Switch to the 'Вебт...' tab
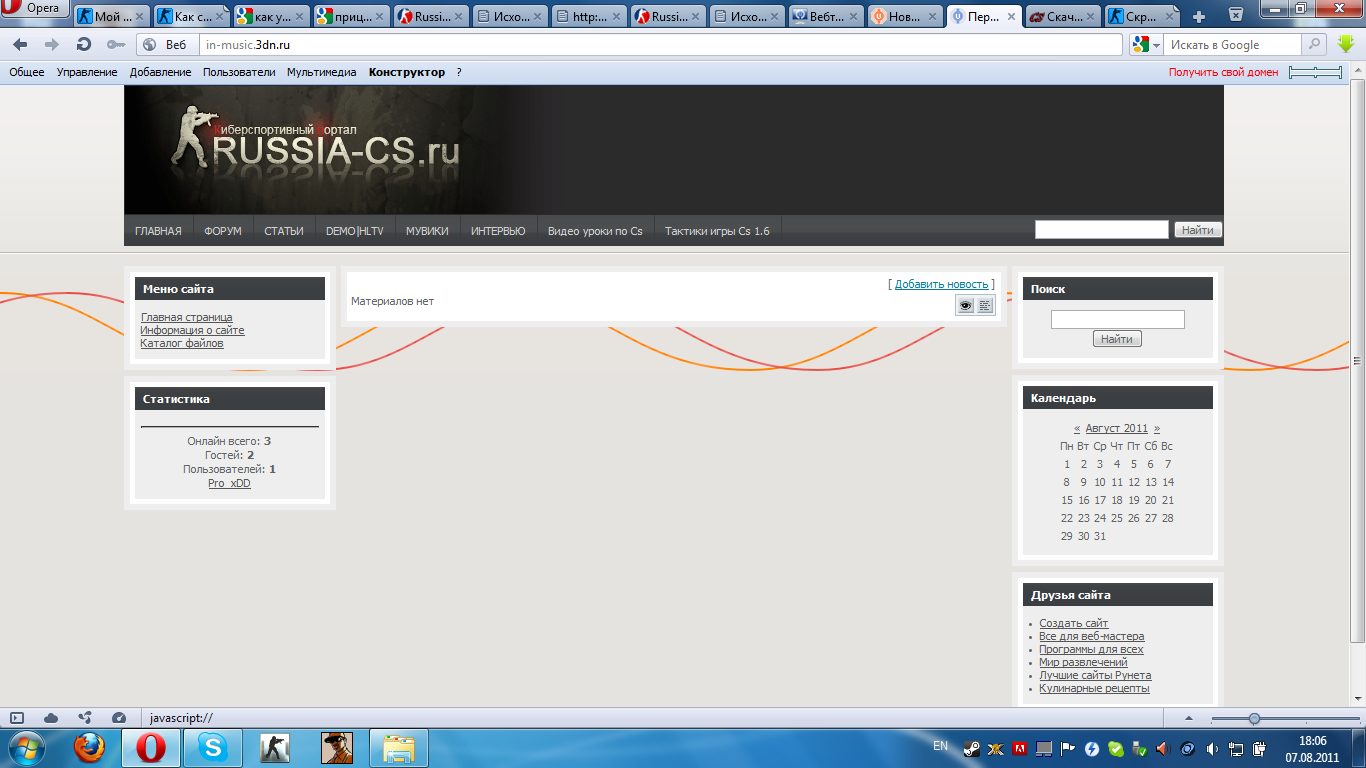 [x=826, y=17]
